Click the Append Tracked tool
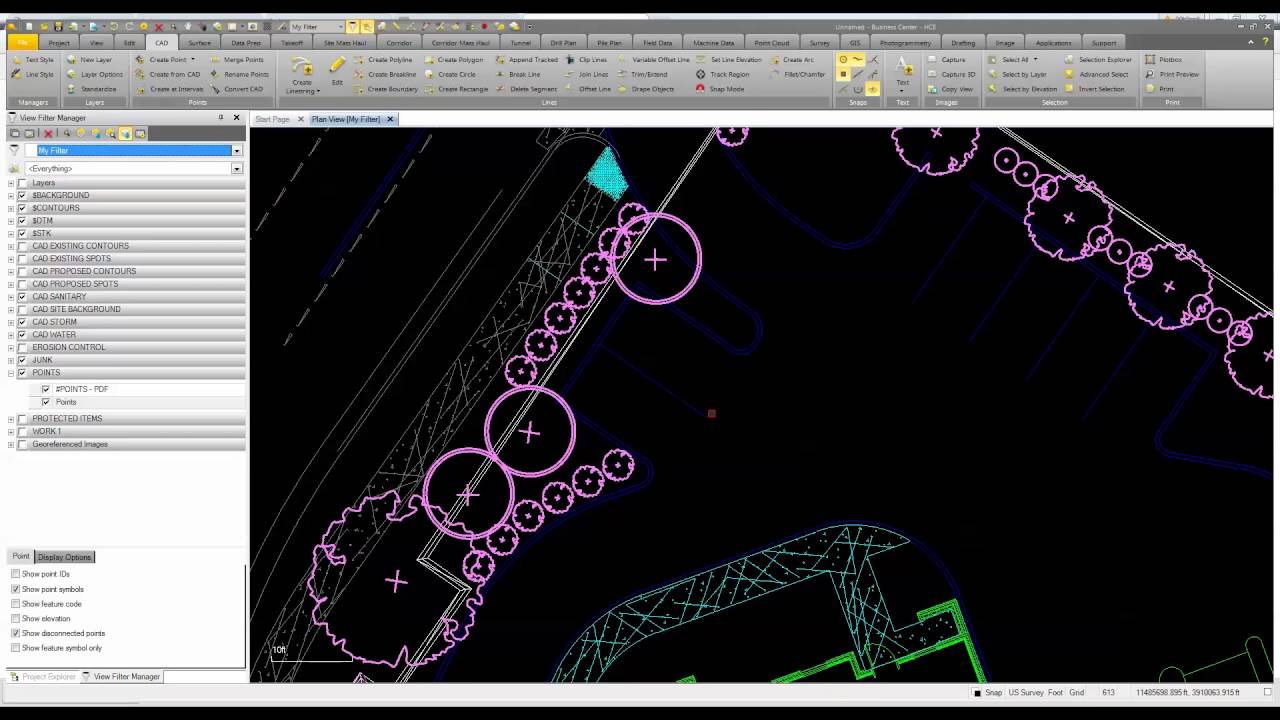 [x=526, y=59]
